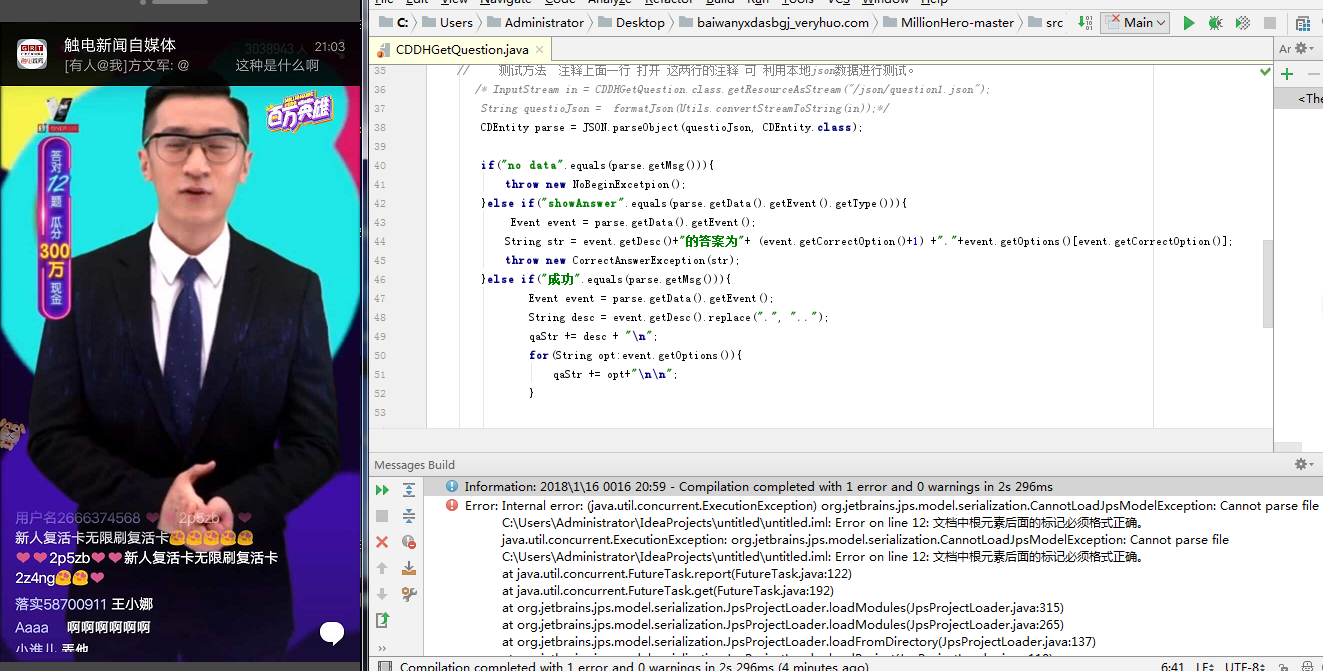1323x671 pixels.
Task: Toggle autoscroll to source
Action: (x=409, y=568)
